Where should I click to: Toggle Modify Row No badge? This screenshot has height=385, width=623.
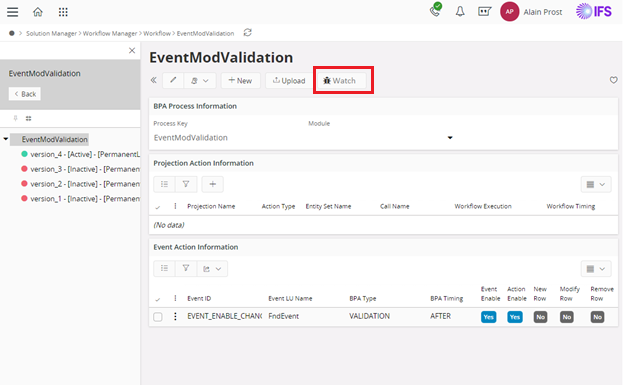point(567,317)
